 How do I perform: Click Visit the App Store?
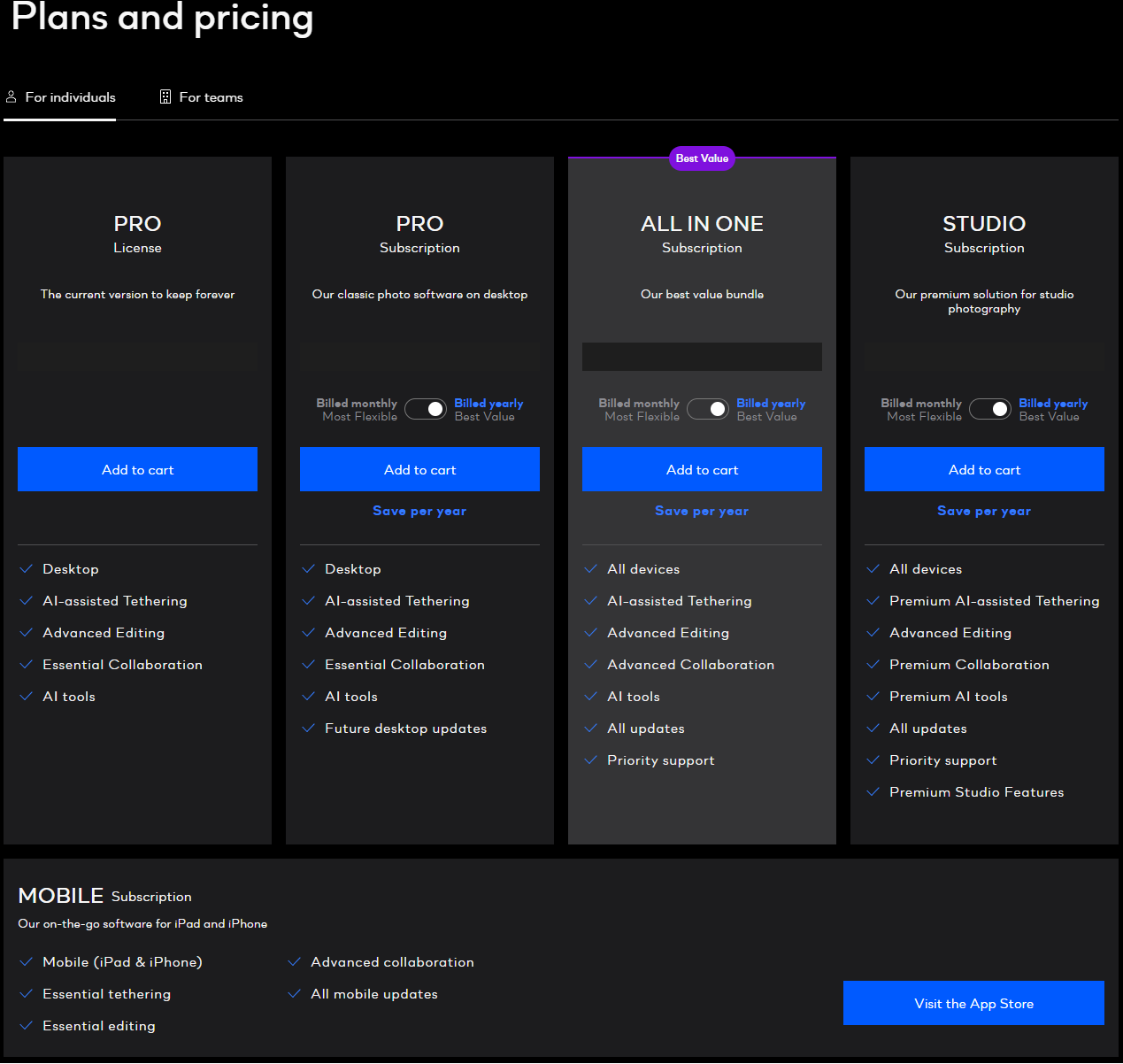[x=973, y=1003]
